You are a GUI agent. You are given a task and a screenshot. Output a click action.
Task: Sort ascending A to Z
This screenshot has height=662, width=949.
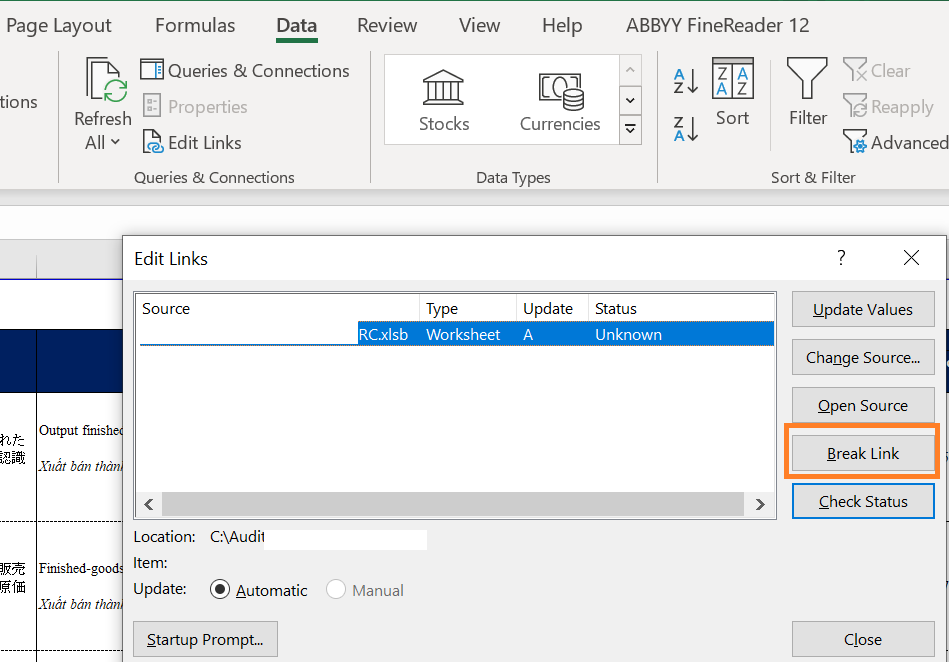pos(686,81)
